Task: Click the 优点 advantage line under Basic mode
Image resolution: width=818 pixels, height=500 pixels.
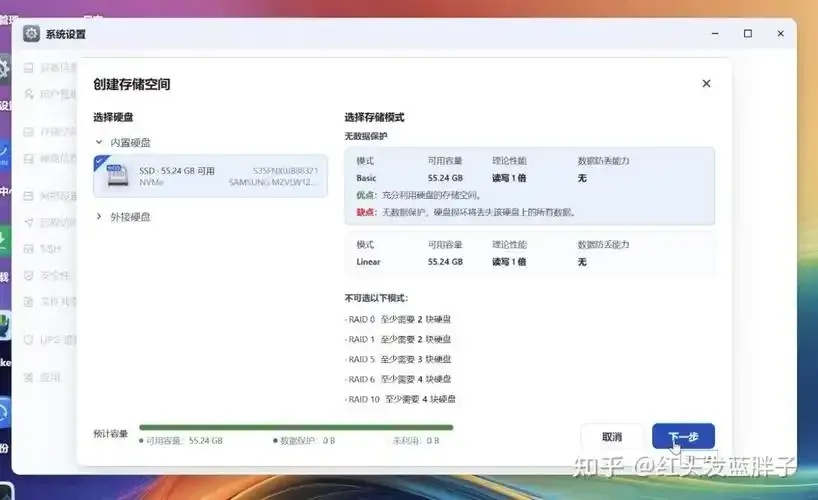Action: [418, 195]
